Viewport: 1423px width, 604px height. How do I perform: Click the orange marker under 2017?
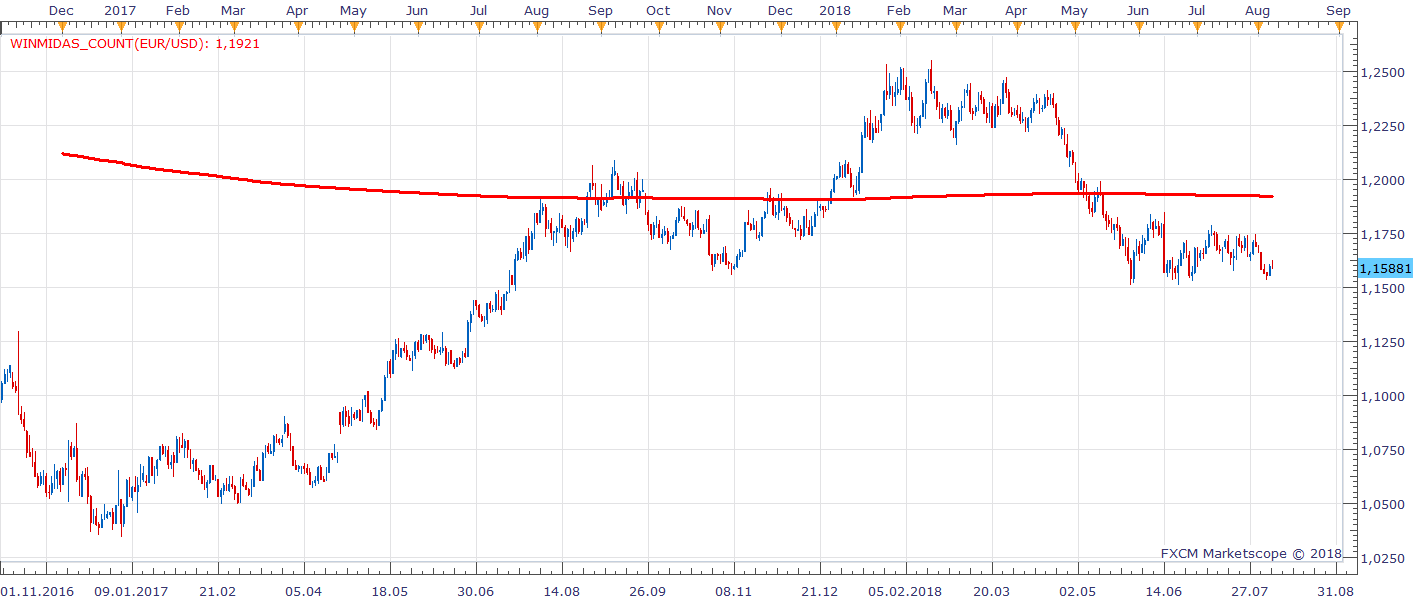pos(120,26)
